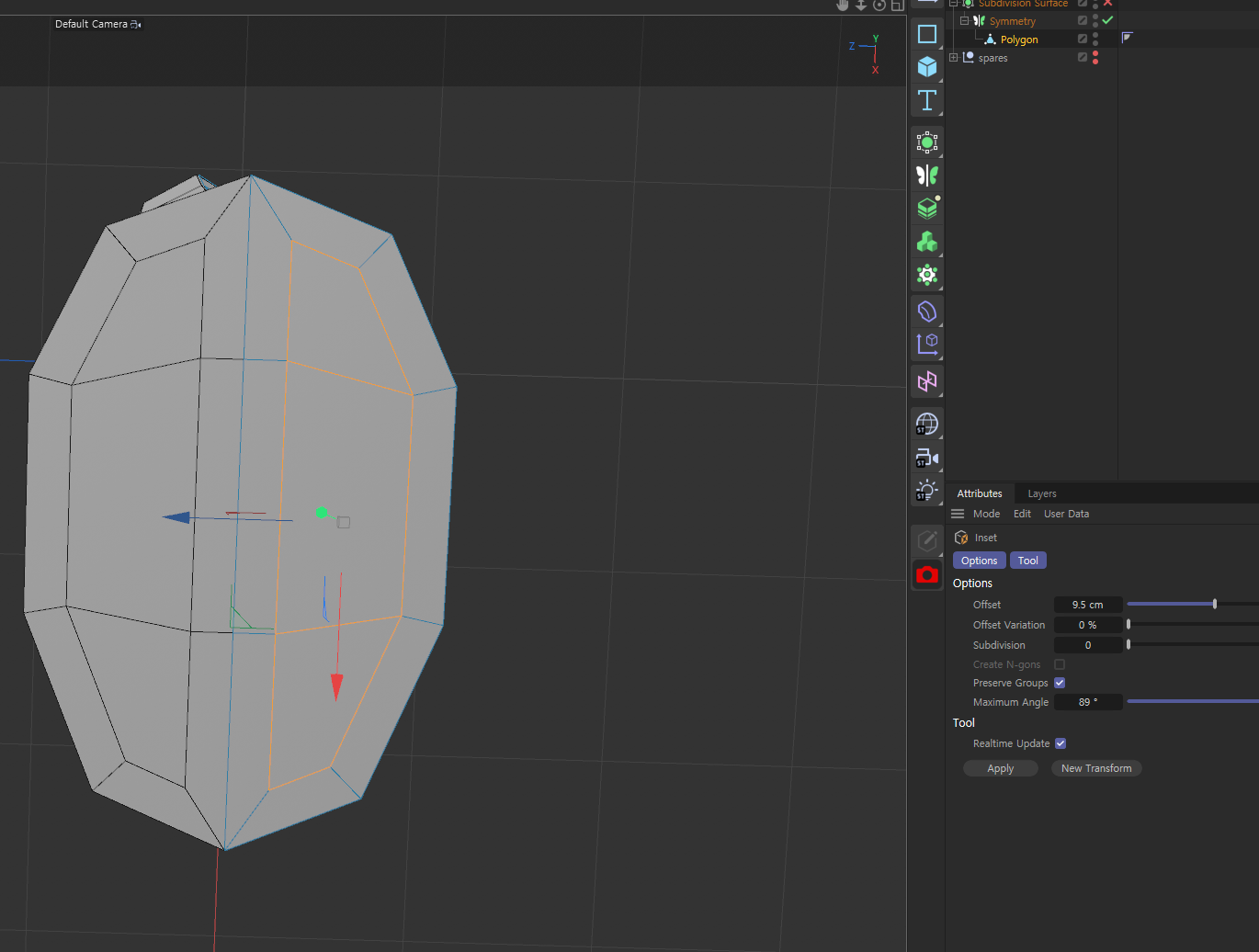Click the Offset value field
The image size is (1259, 952).
(1088, 605)
